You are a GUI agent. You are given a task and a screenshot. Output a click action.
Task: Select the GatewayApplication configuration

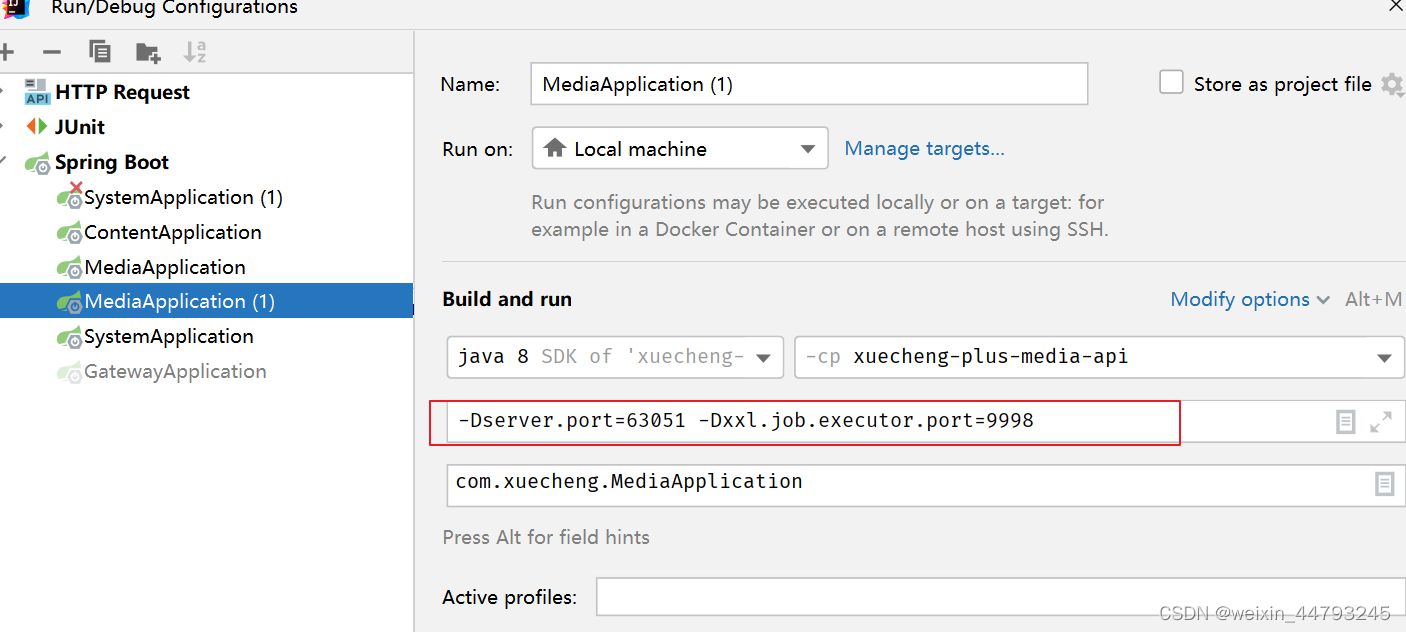(175, 371)
